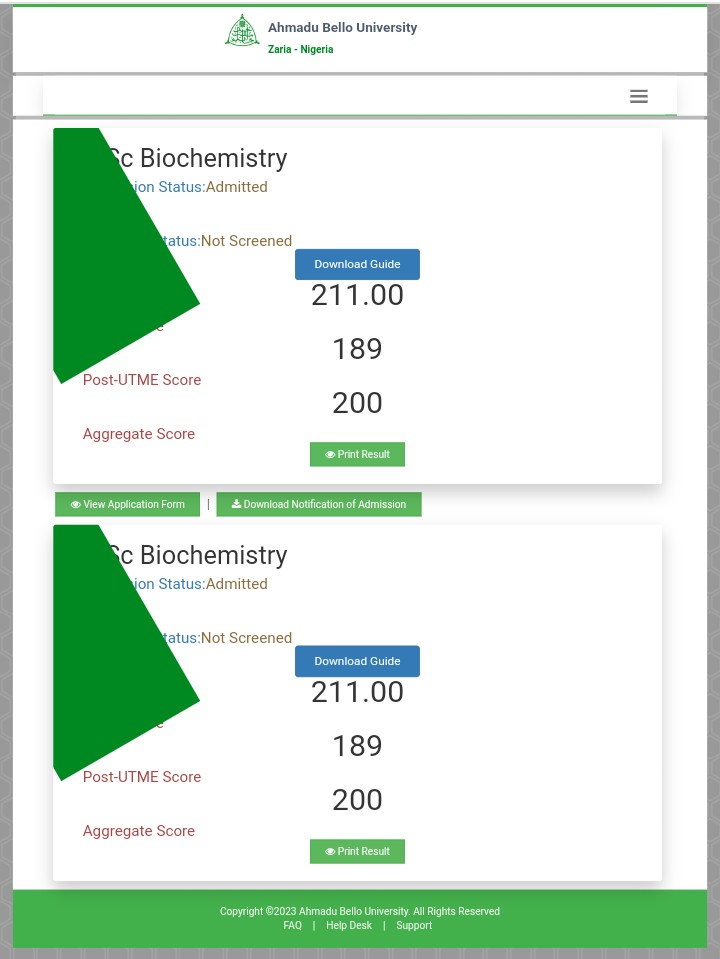Print Result in the second Biochemistry card

[358, 852]
